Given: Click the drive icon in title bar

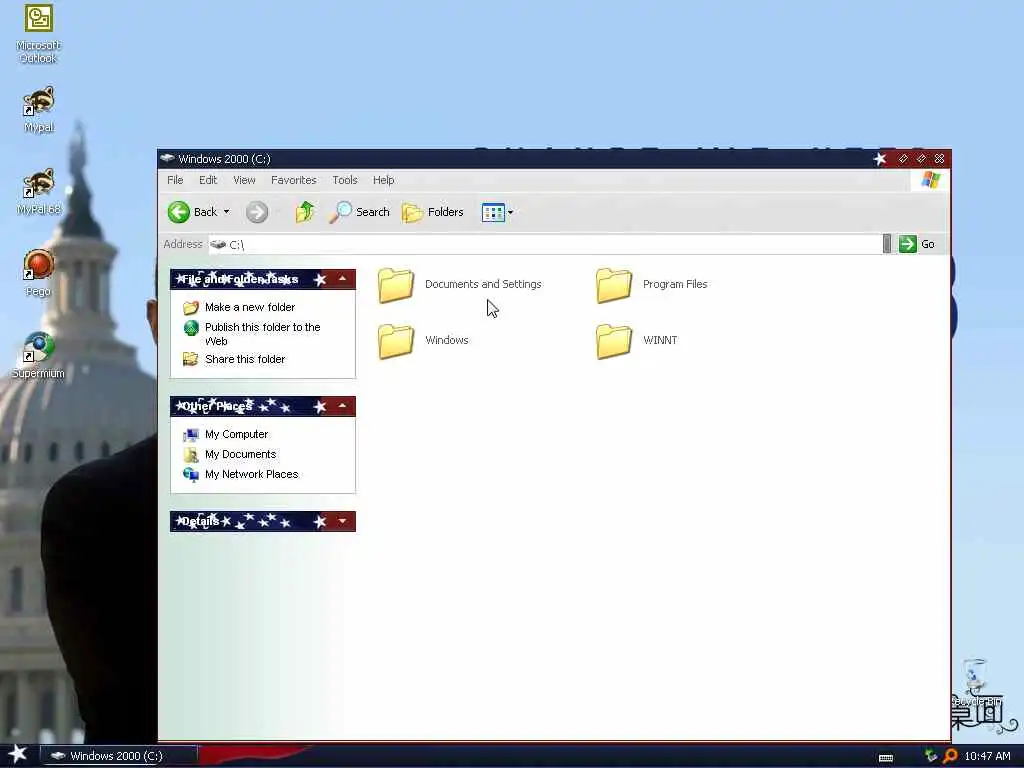Looking at the screenshot, I should 167,158.
